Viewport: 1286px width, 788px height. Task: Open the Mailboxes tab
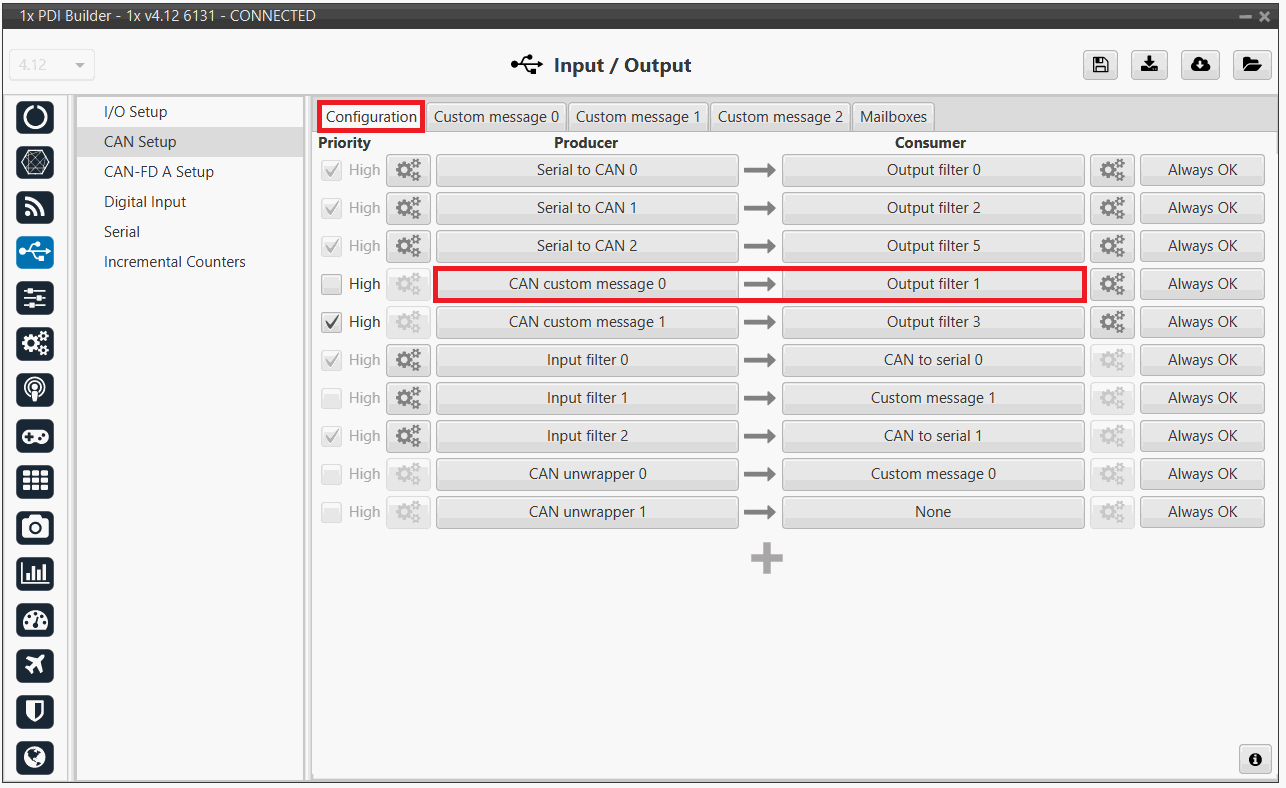[x=893, y=117]
